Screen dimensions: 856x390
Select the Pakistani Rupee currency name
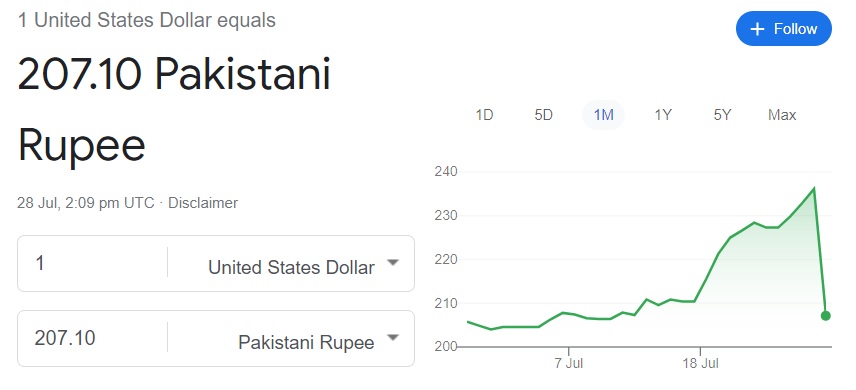pos(306,342)
